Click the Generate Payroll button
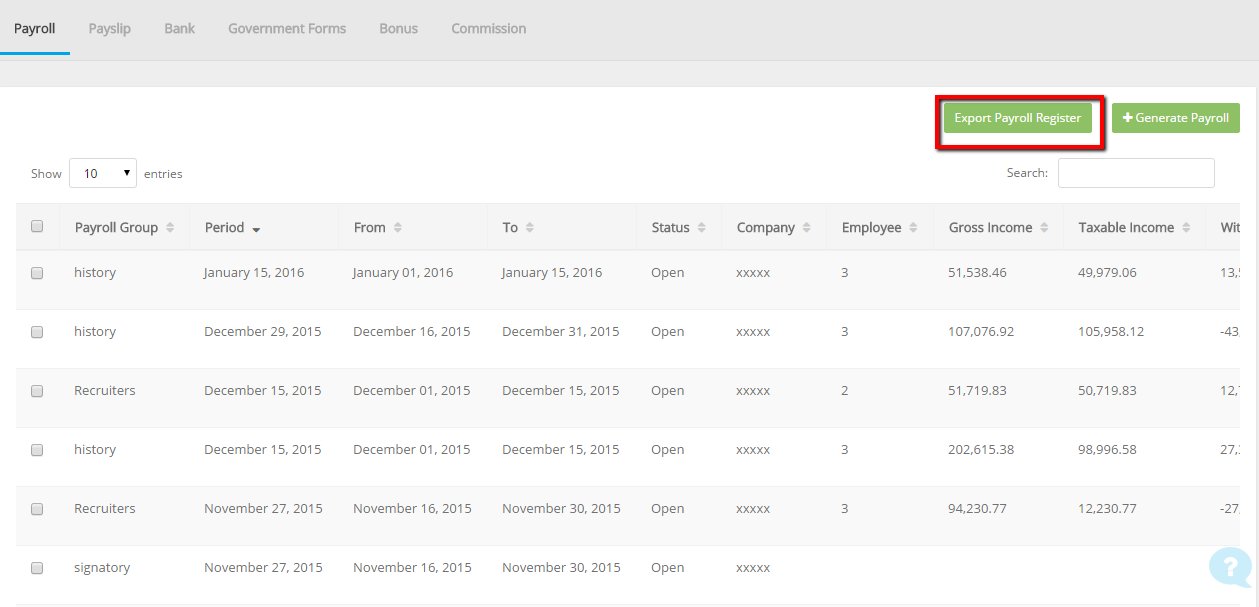 pos(1176,118)
